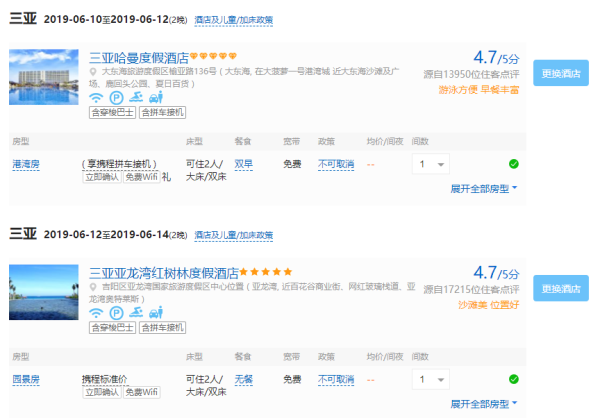The image size is (600, 418).
Task: Click the 三亚哈曼度假酒店 pool photo thumbnail
Action: tap(44, 77)
